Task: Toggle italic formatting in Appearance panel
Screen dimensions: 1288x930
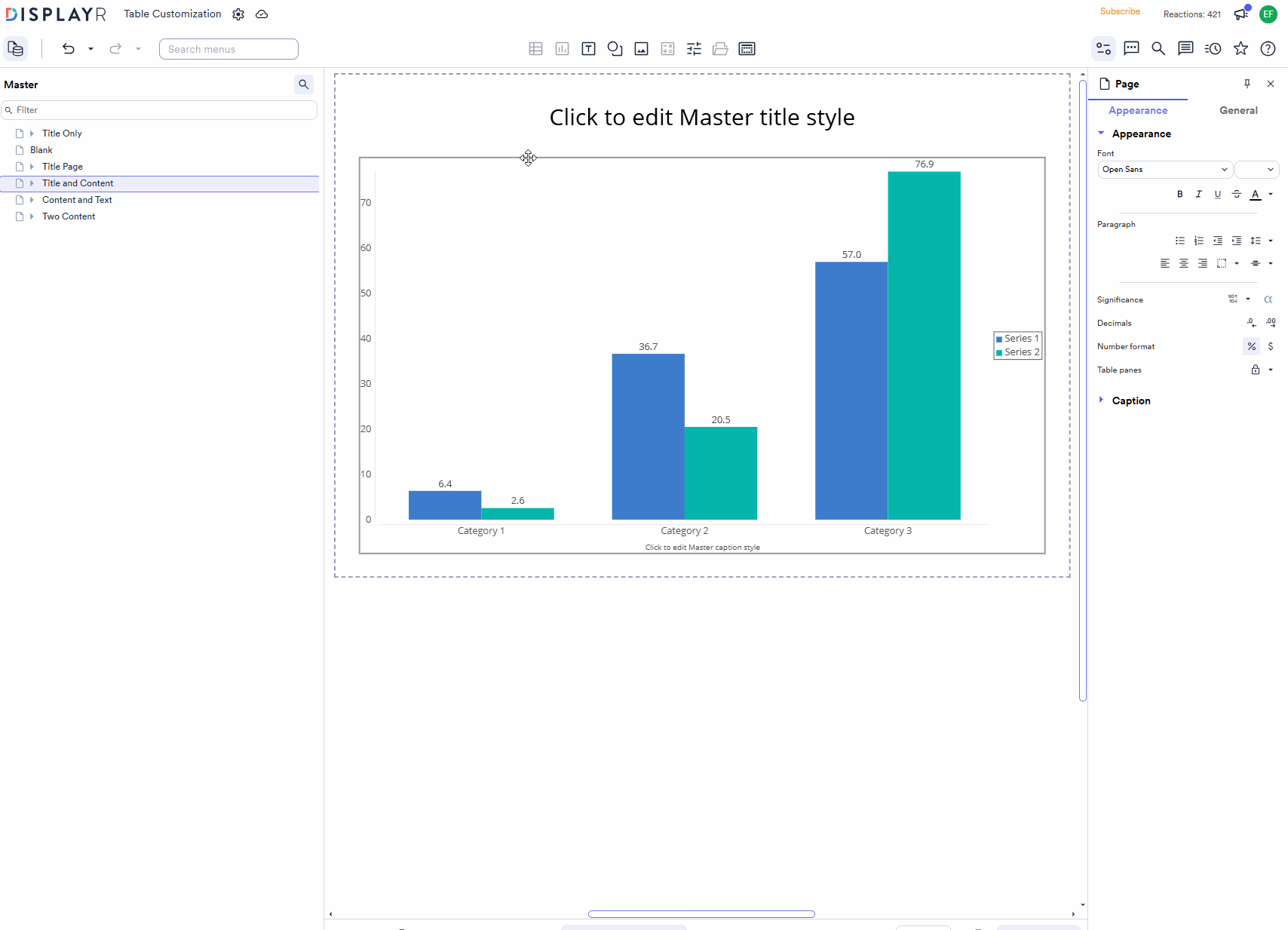Action: (1198, 194)
